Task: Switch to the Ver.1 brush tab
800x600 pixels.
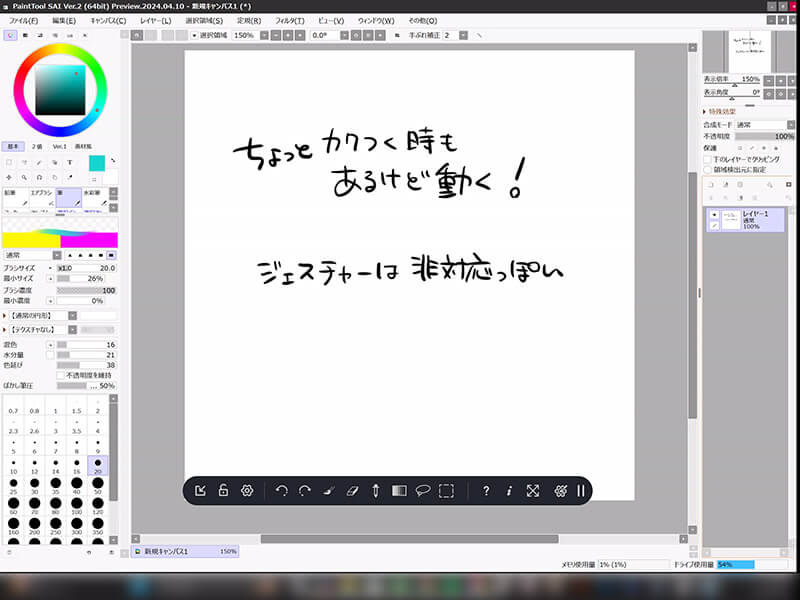Action: (60, 147)
